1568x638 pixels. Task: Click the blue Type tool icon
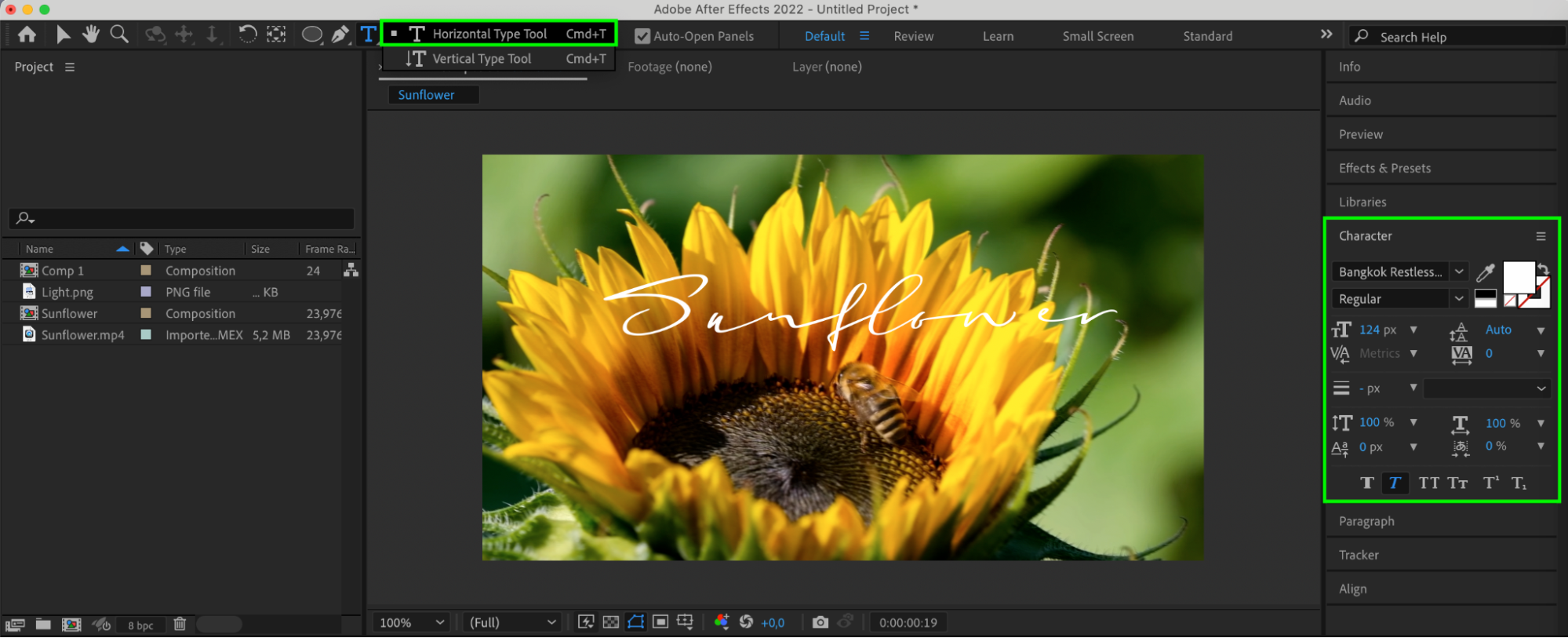368,35
